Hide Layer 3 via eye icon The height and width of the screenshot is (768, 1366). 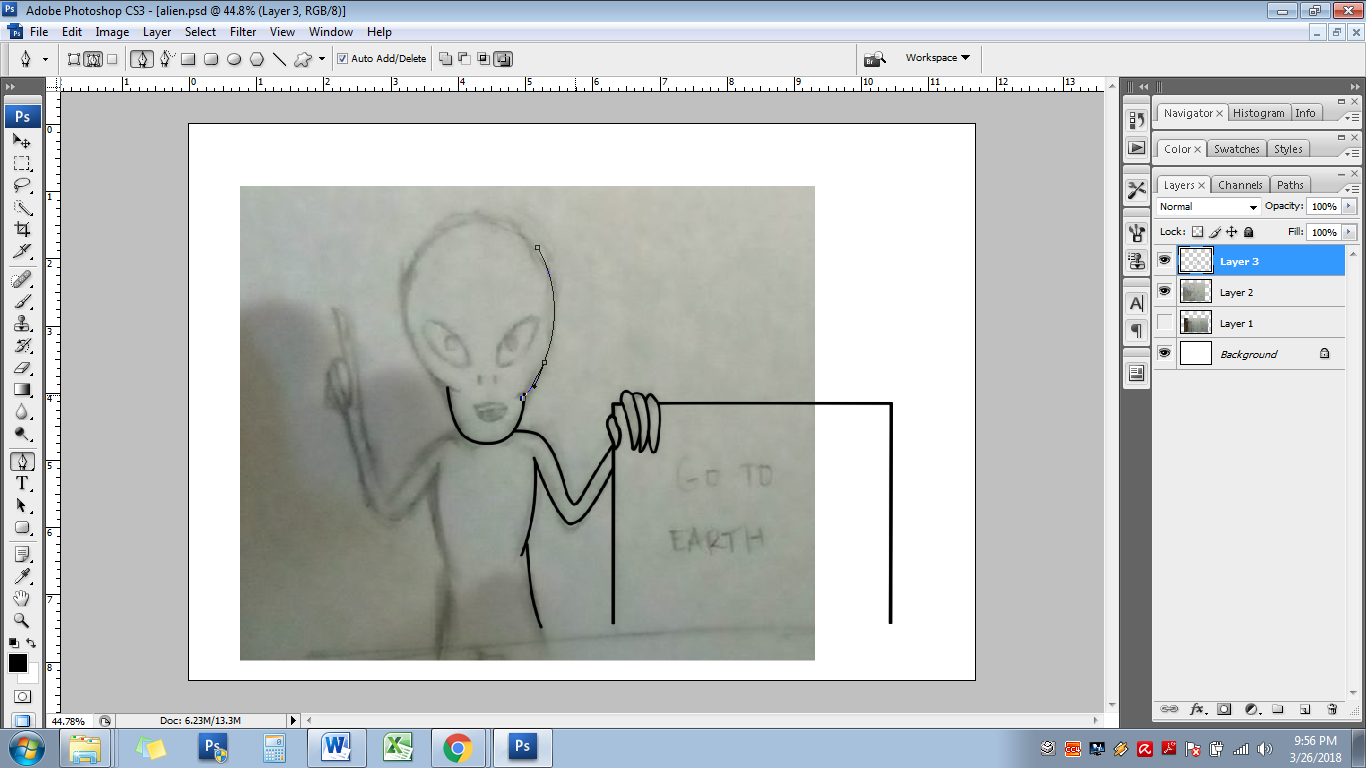pos(1164,260)
